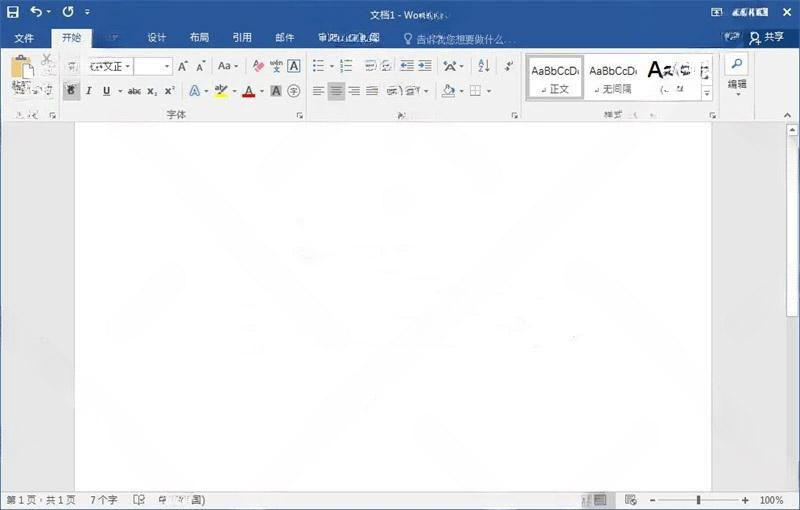Apply the Shading paint bucket
This screenshot has height=510, width=800.
(x=448, y=91)
